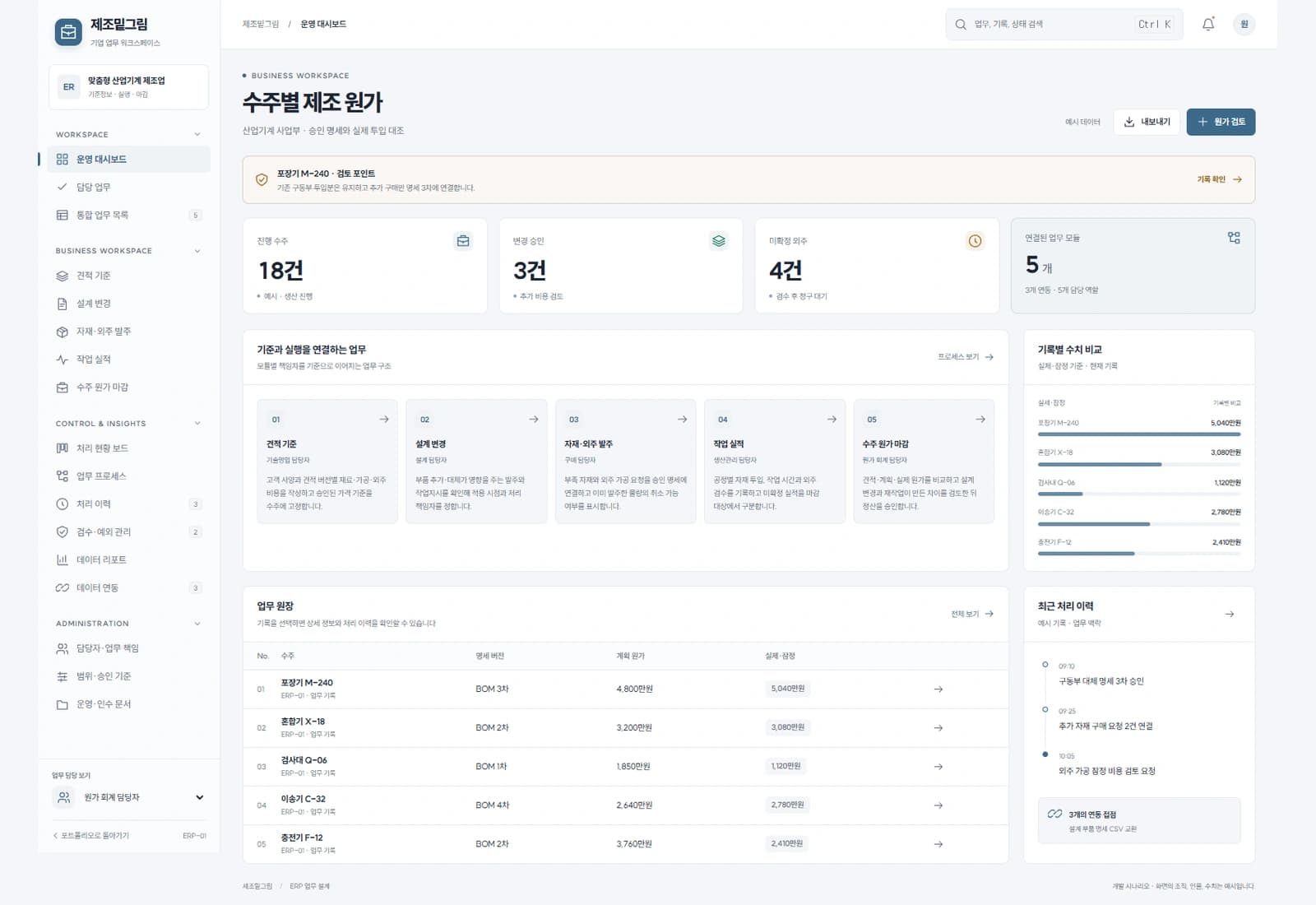Click the 포장기 M-240 comparison progress bar

pyautogui.click(x=1139, y=434)
